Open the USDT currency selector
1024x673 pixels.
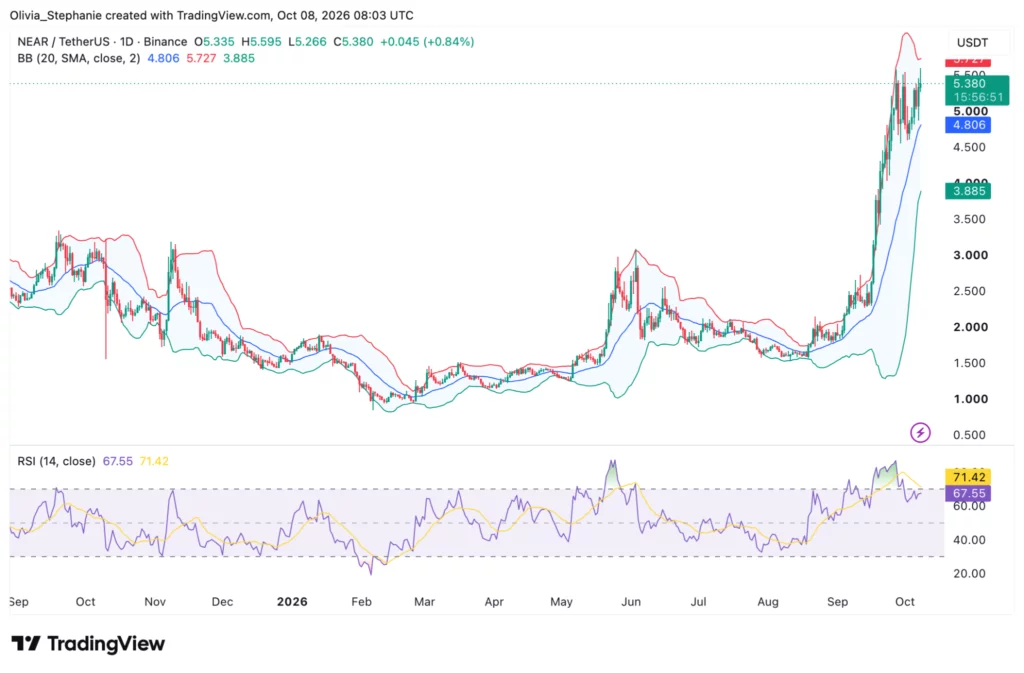coord(972,42)
